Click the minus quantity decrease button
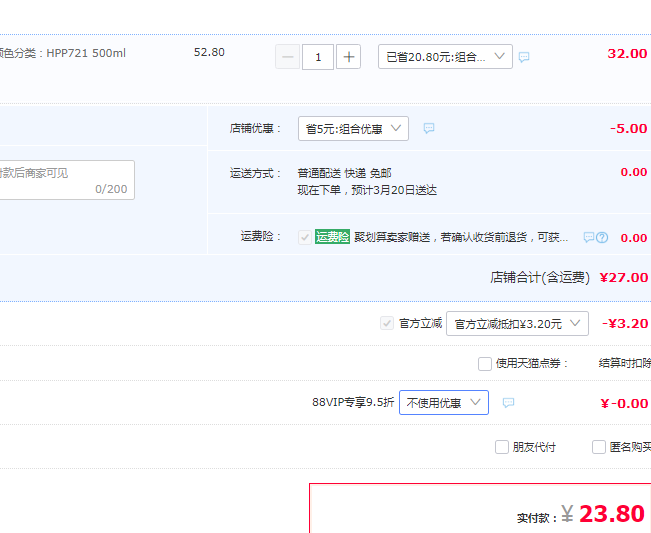Screen dimensions: 651x533 coord(287,57)
